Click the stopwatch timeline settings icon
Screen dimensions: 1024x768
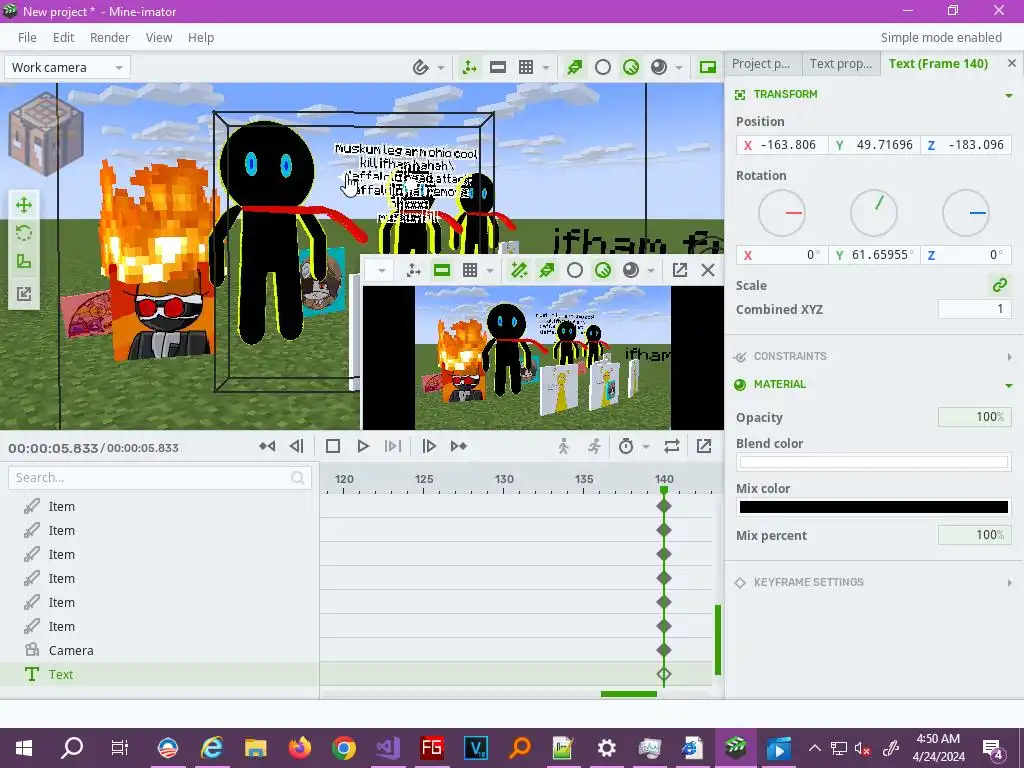626,446
